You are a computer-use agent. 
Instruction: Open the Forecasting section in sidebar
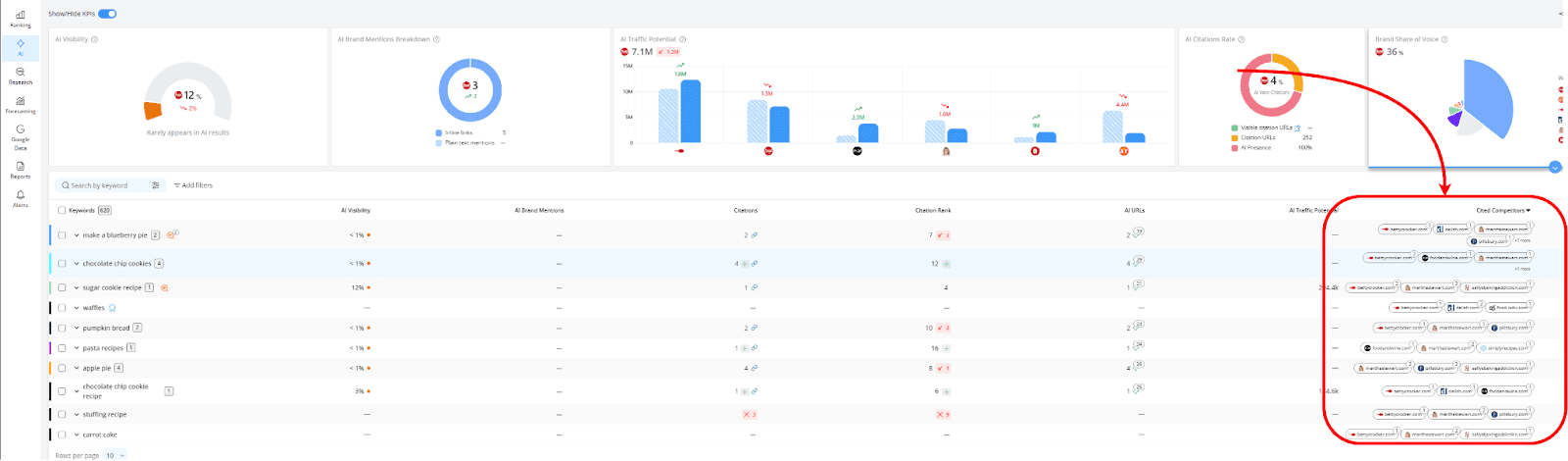click(x=21, y=104)
